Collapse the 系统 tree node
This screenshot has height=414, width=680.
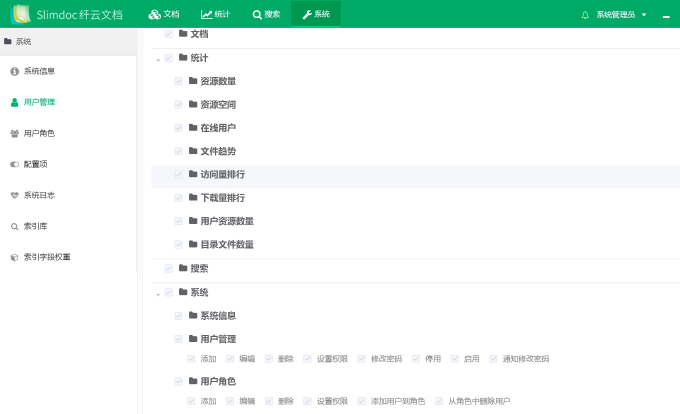pyautogui.click(x=158, y=293)
